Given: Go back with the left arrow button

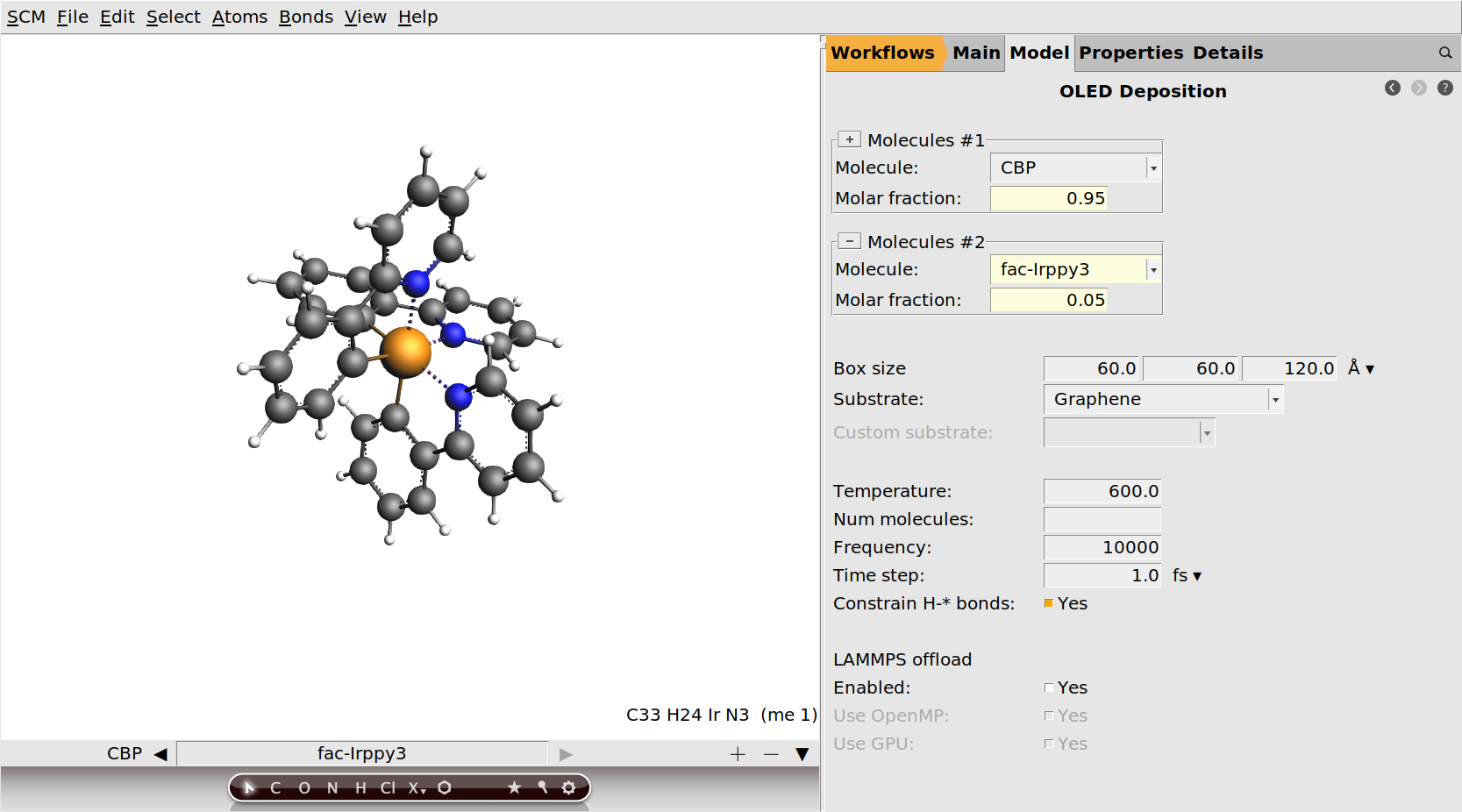Looking at the screenshot, I should coord(1392,88).
